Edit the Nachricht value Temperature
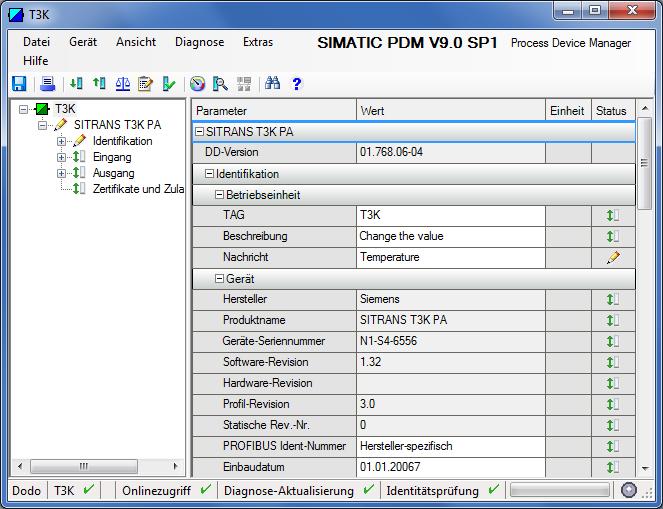663x509 pixels. [x=451, y=257]
